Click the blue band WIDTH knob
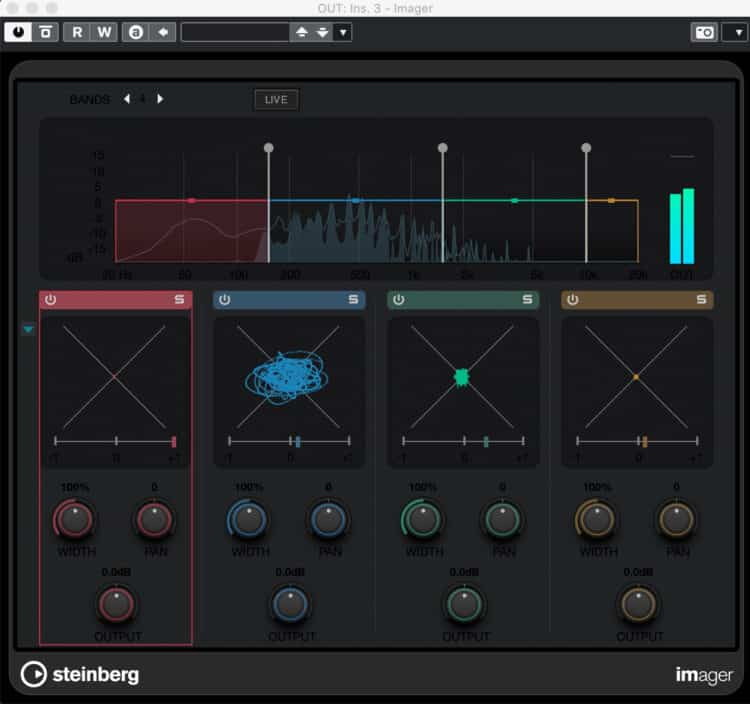The height and width of the screenshot is (704, 750). pos(248,518)
